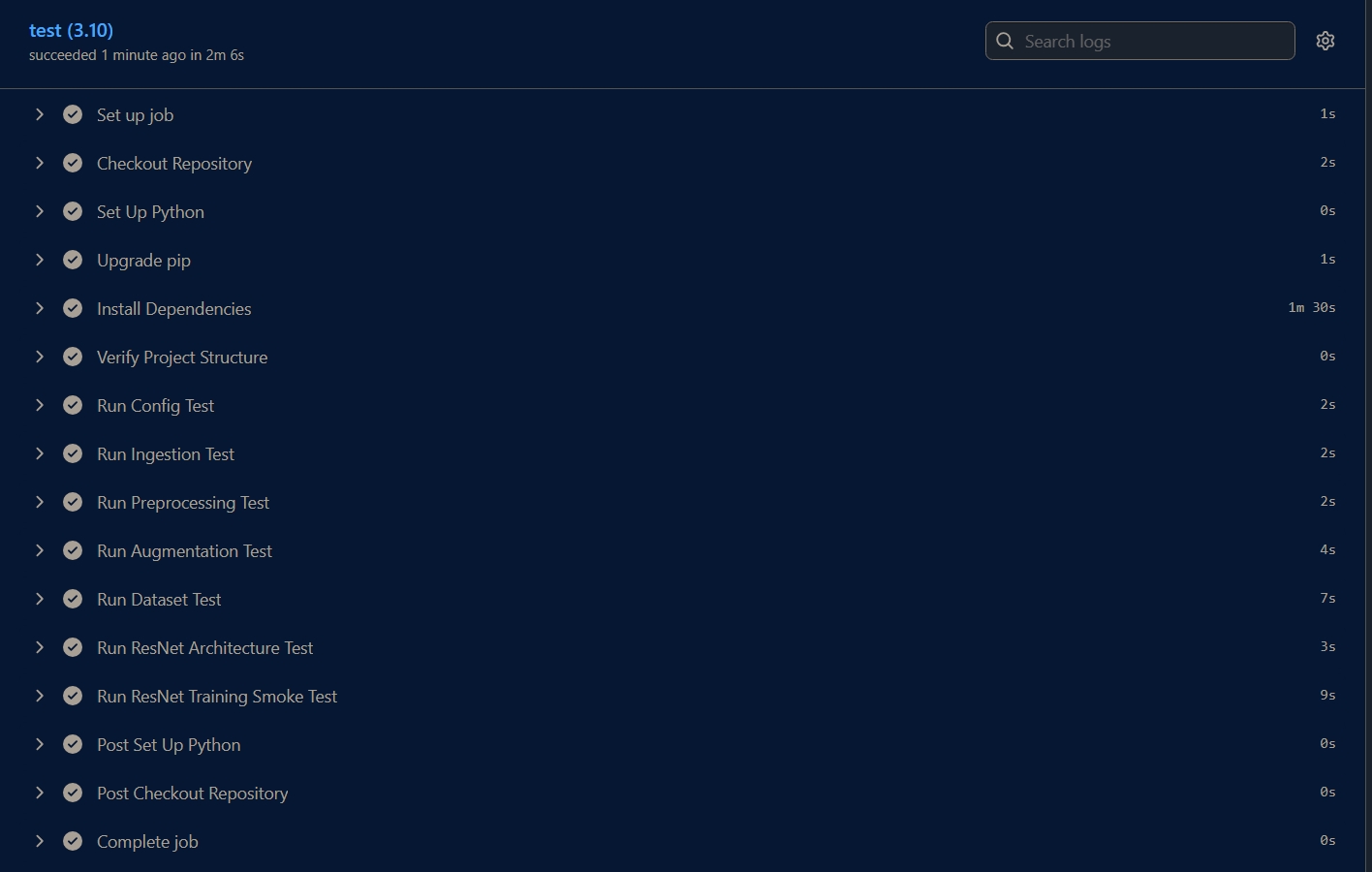The height and width of the screenshot is (872, 1372).
Task: Expand the Install Dependencies step chevron
Action: point(40,308)
